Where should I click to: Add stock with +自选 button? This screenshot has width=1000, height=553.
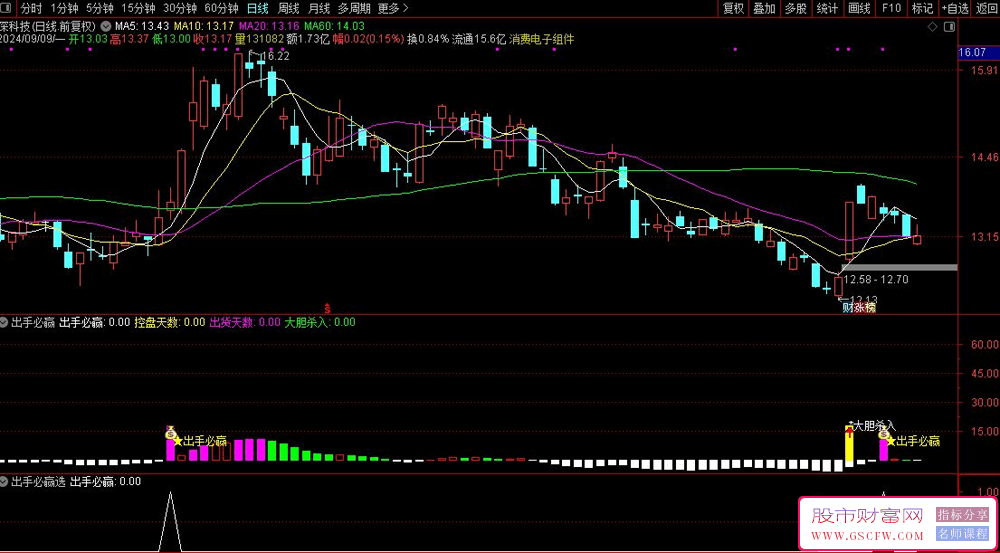(955, 8)
